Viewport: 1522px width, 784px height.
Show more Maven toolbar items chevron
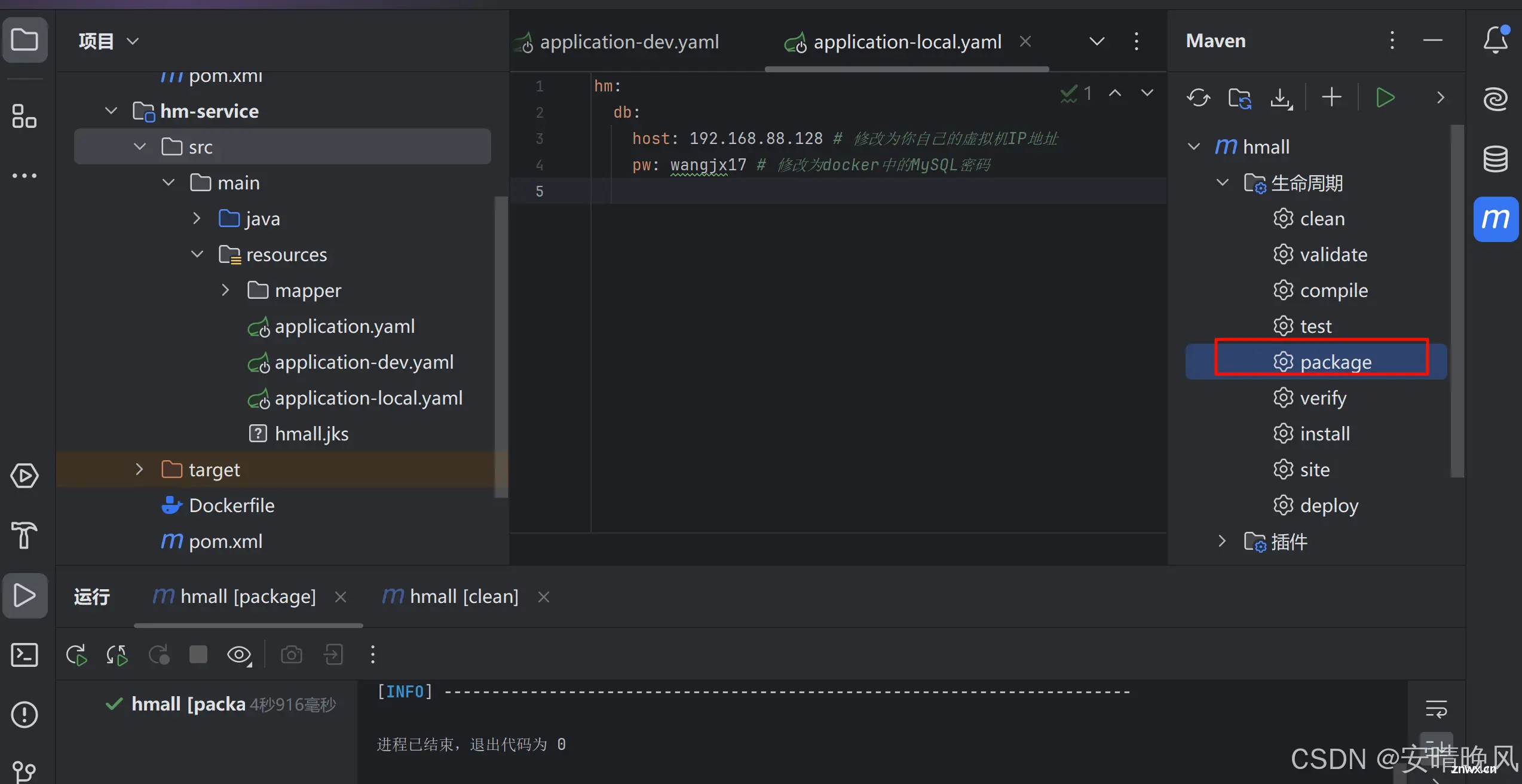1440,97
